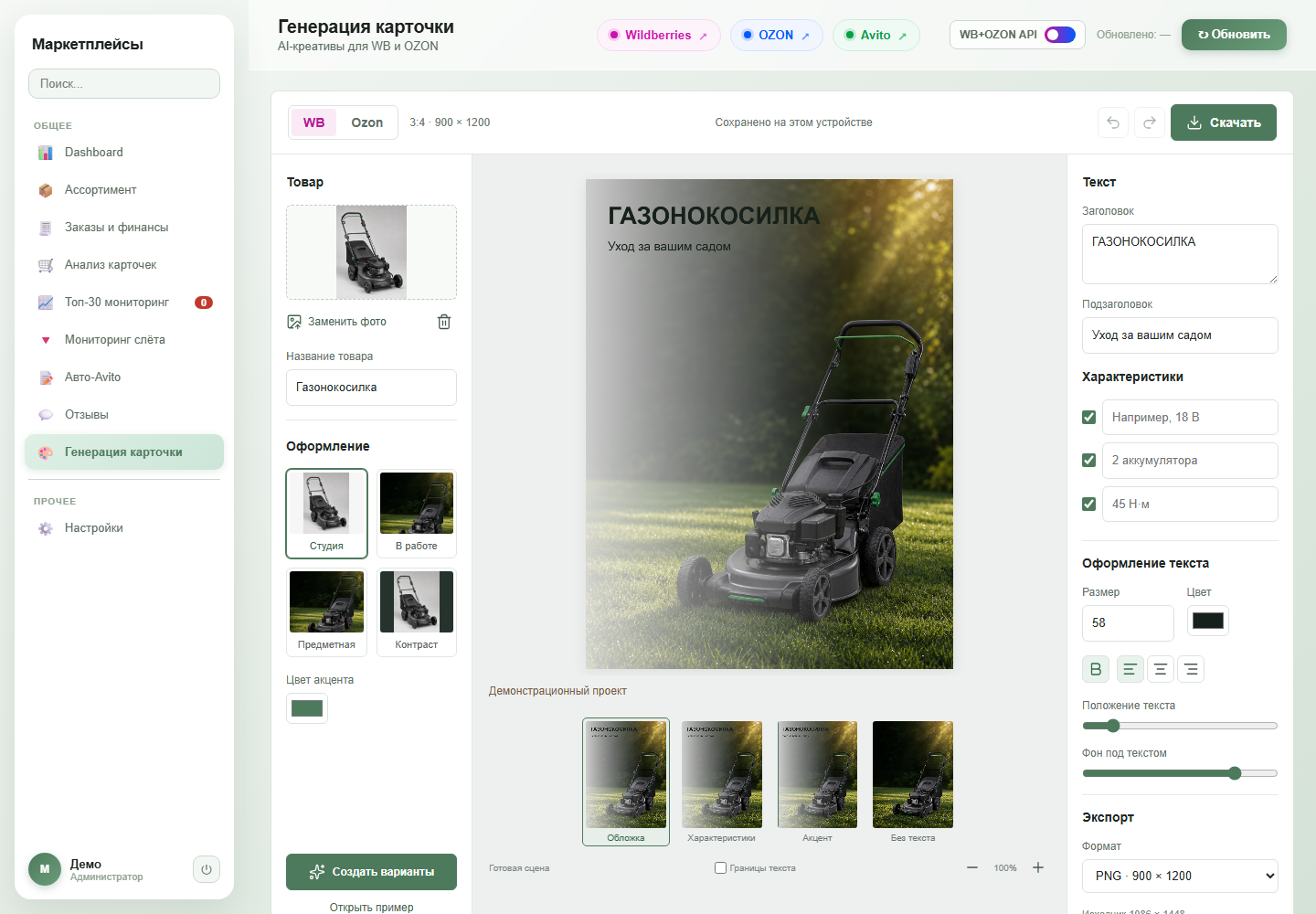Click Создать варианты button
The image size is (1316, 914).
(x=371, y=872)
